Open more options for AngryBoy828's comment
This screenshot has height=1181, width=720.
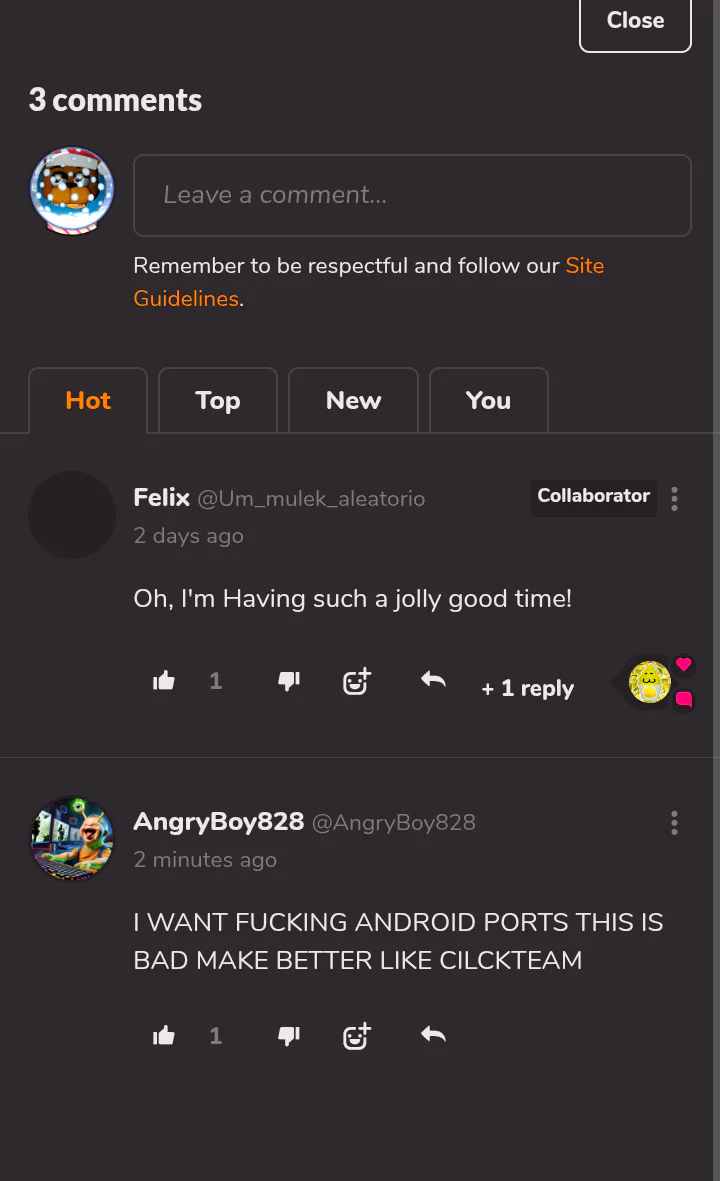(675, 823)
